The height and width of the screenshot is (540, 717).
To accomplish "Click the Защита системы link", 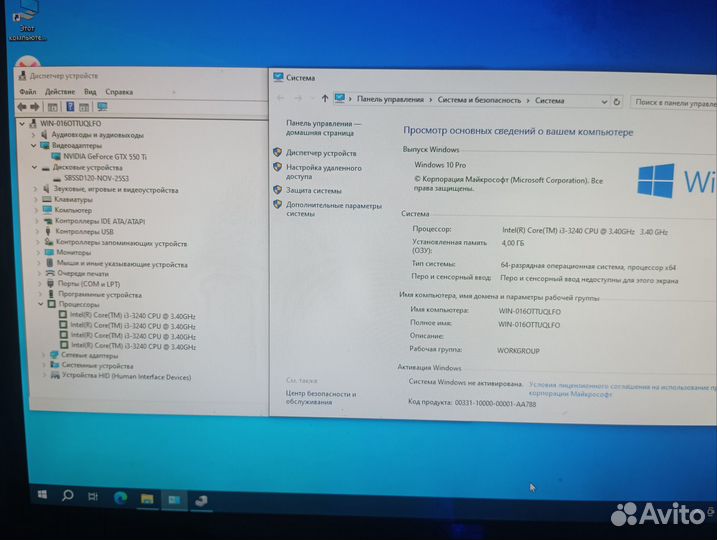I will 313,190.
